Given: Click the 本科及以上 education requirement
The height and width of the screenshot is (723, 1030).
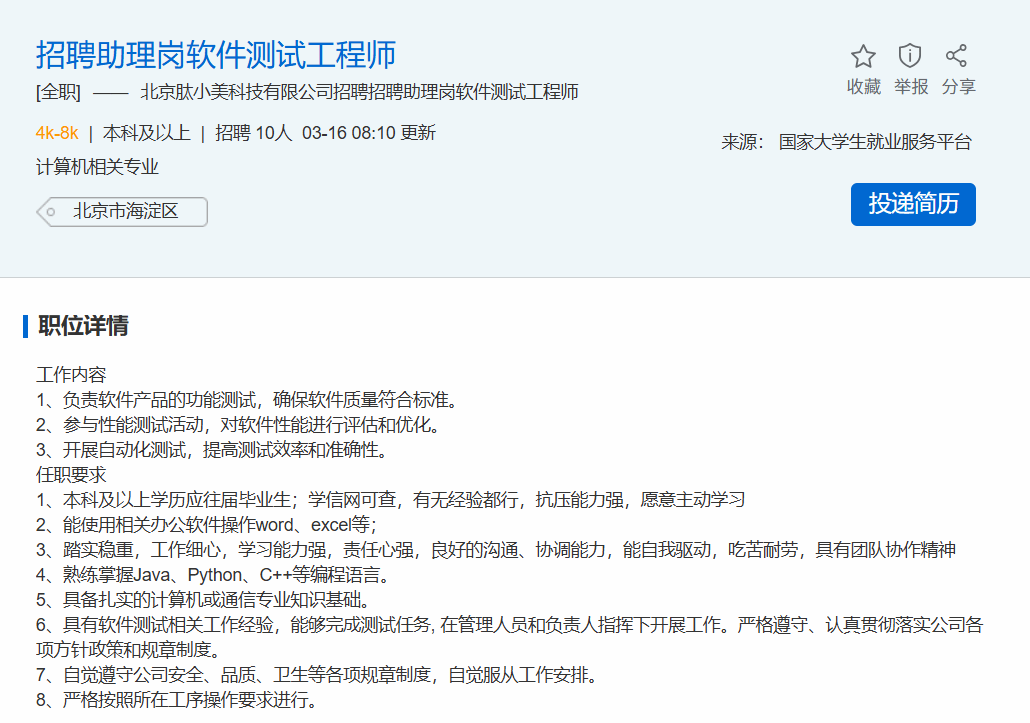Looking at the screenshot, I should tap(147, 133).
